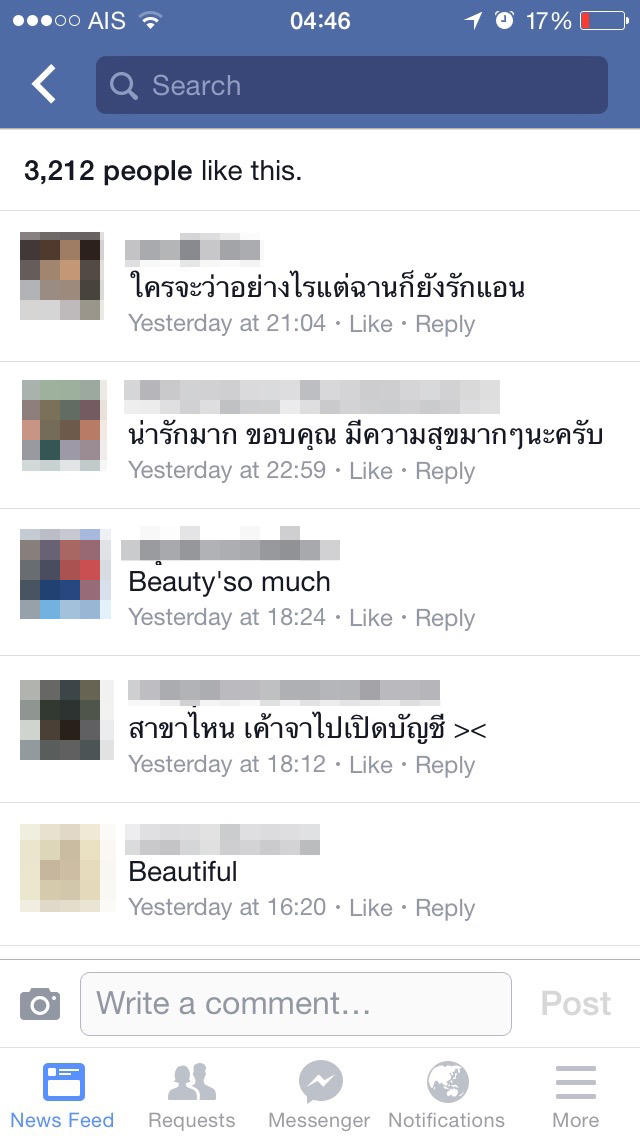640x1136 pixels.
Task: Tap the magnifier icon in Search bar
Action: pos(123,85)
